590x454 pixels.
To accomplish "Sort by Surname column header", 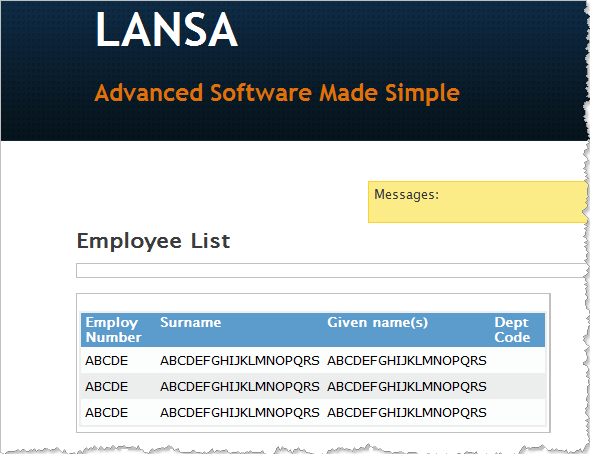I will (190, 322).
